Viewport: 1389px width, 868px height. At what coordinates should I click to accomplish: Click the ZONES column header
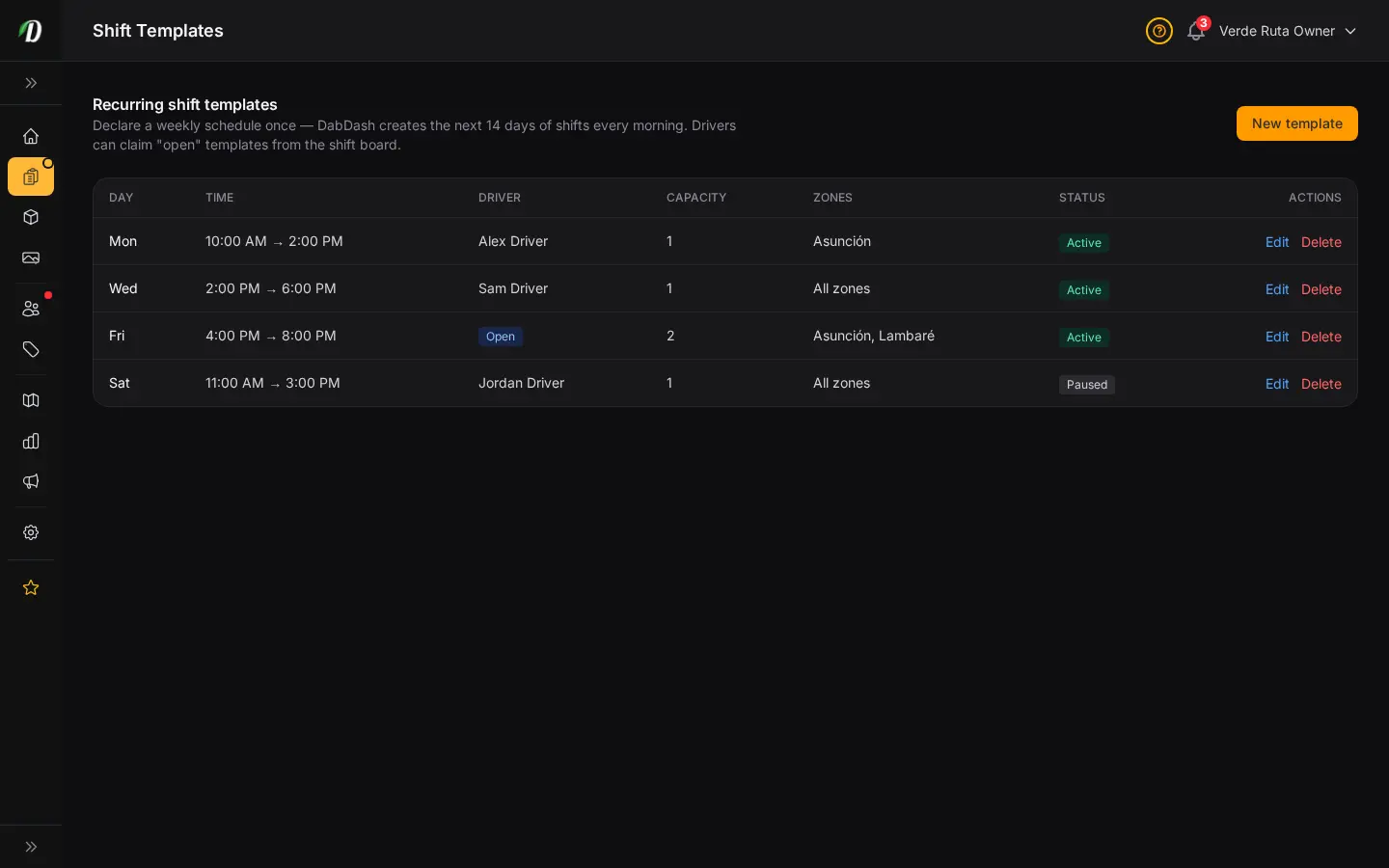[x=832, y=198]
